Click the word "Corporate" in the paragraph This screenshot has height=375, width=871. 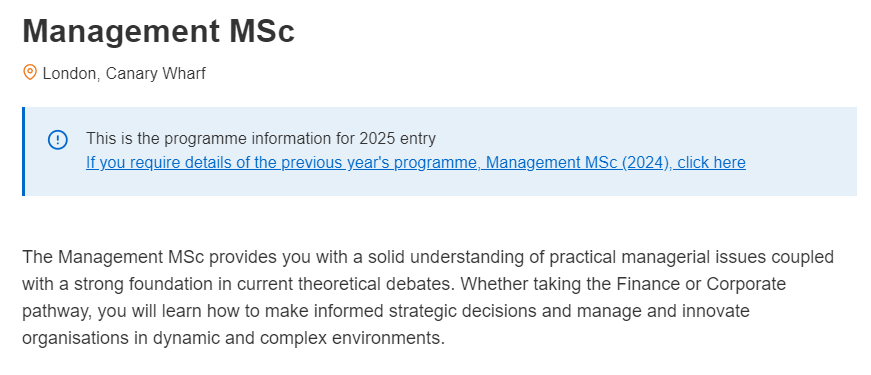pyautogui.click(x=746, y=284)
